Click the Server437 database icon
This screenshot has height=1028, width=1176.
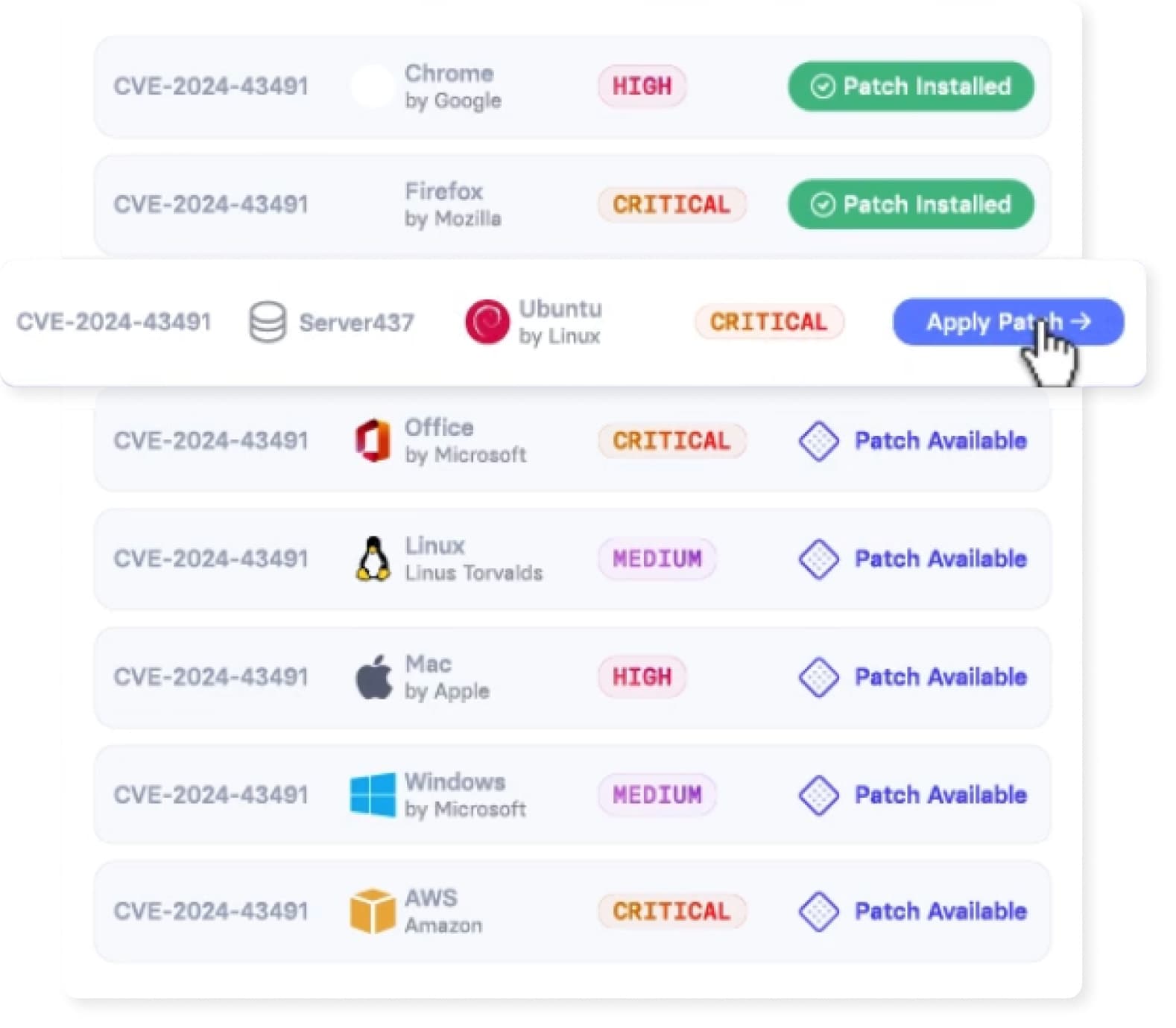267,322
